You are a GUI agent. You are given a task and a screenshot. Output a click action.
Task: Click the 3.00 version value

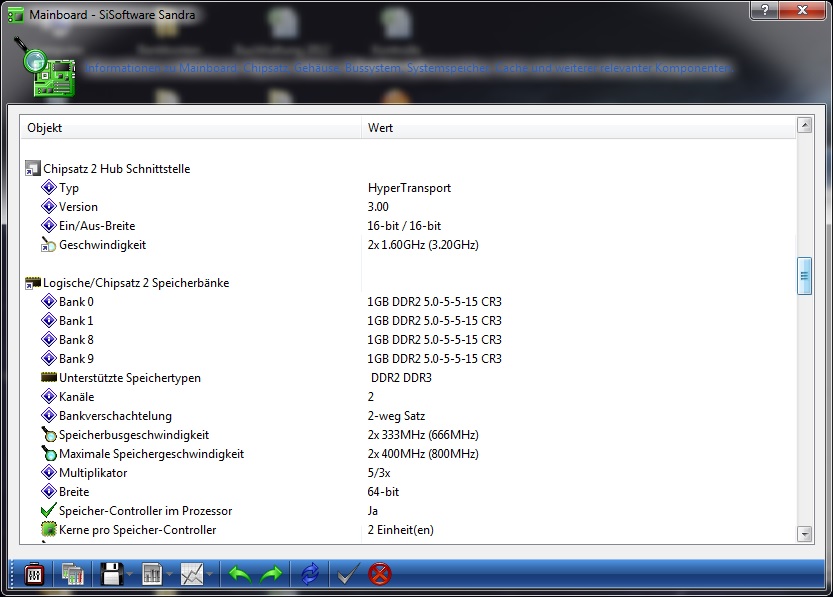[378, 207]
